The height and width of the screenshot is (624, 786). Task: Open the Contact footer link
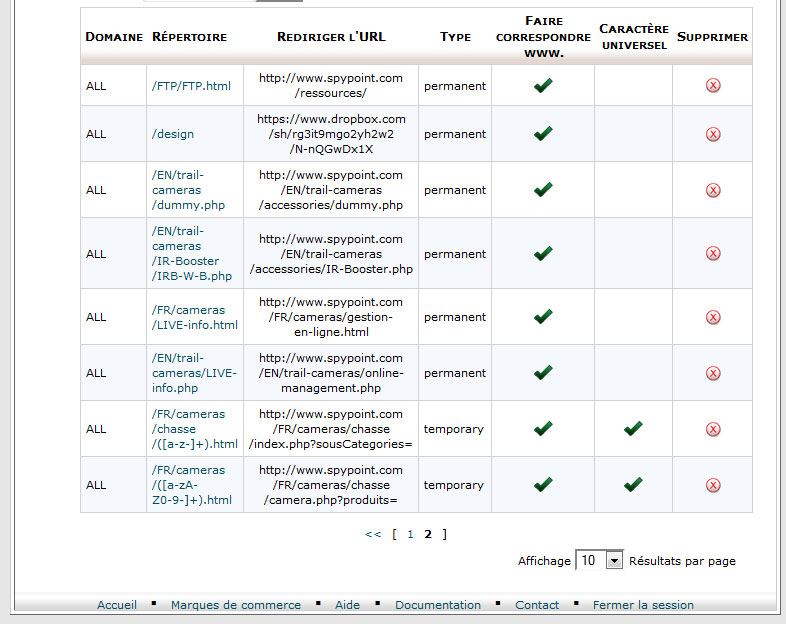pyautogui.click(x=537, y=605)
